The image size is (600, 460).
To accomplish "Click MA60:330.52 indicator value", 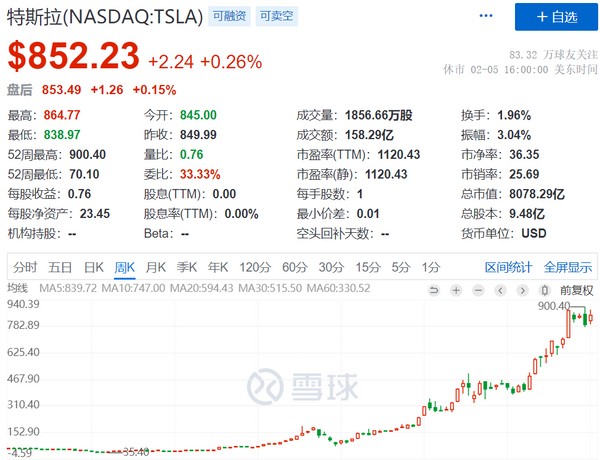I will point(338,288).
